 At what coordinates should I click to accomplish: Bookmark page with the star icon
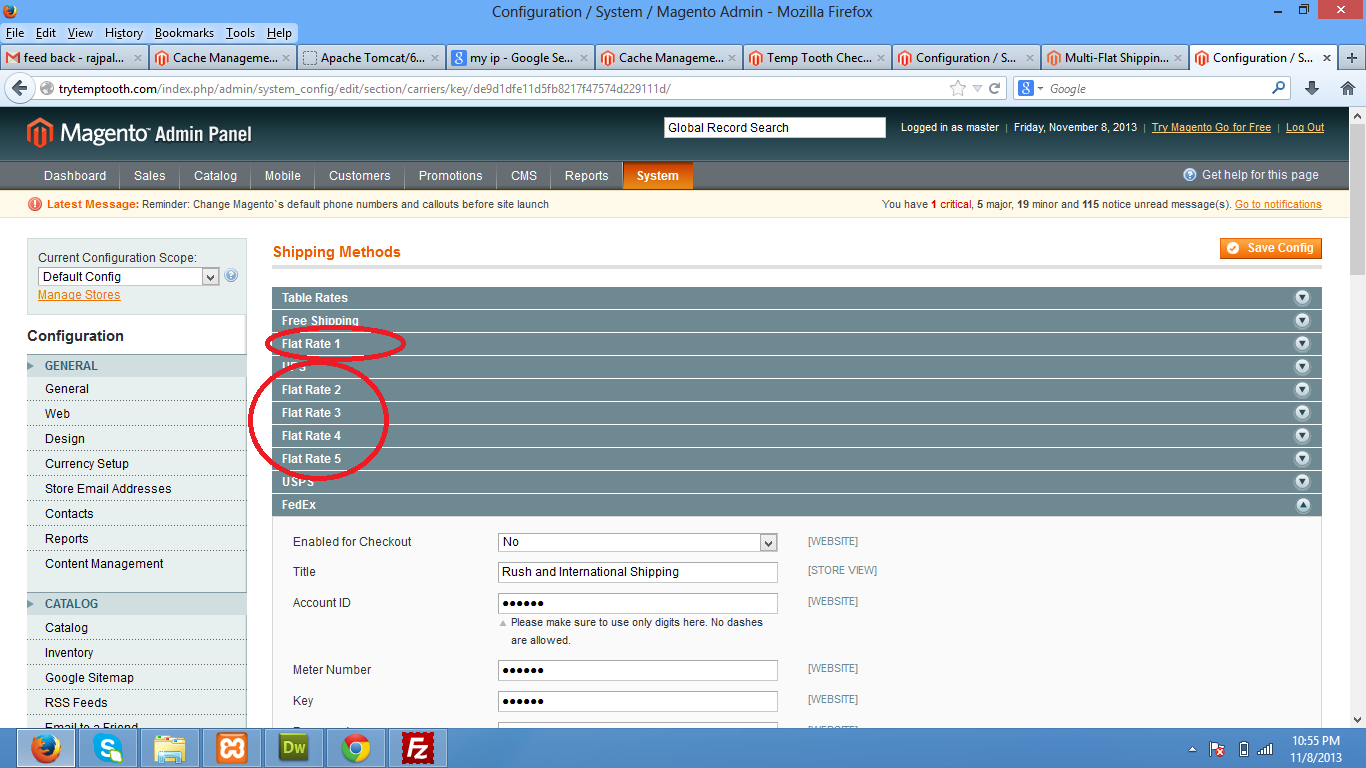(x=958, y=88)
